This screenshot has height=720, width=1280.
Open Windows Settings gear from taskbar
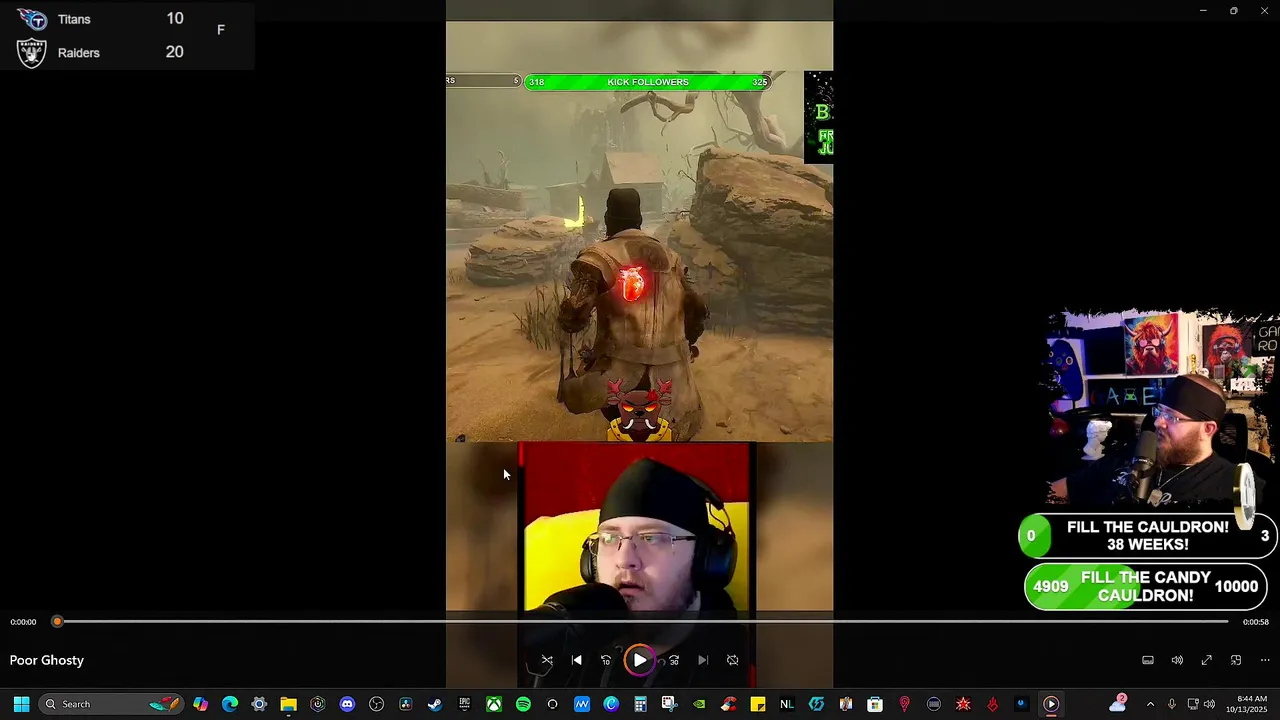coord(259,704)
